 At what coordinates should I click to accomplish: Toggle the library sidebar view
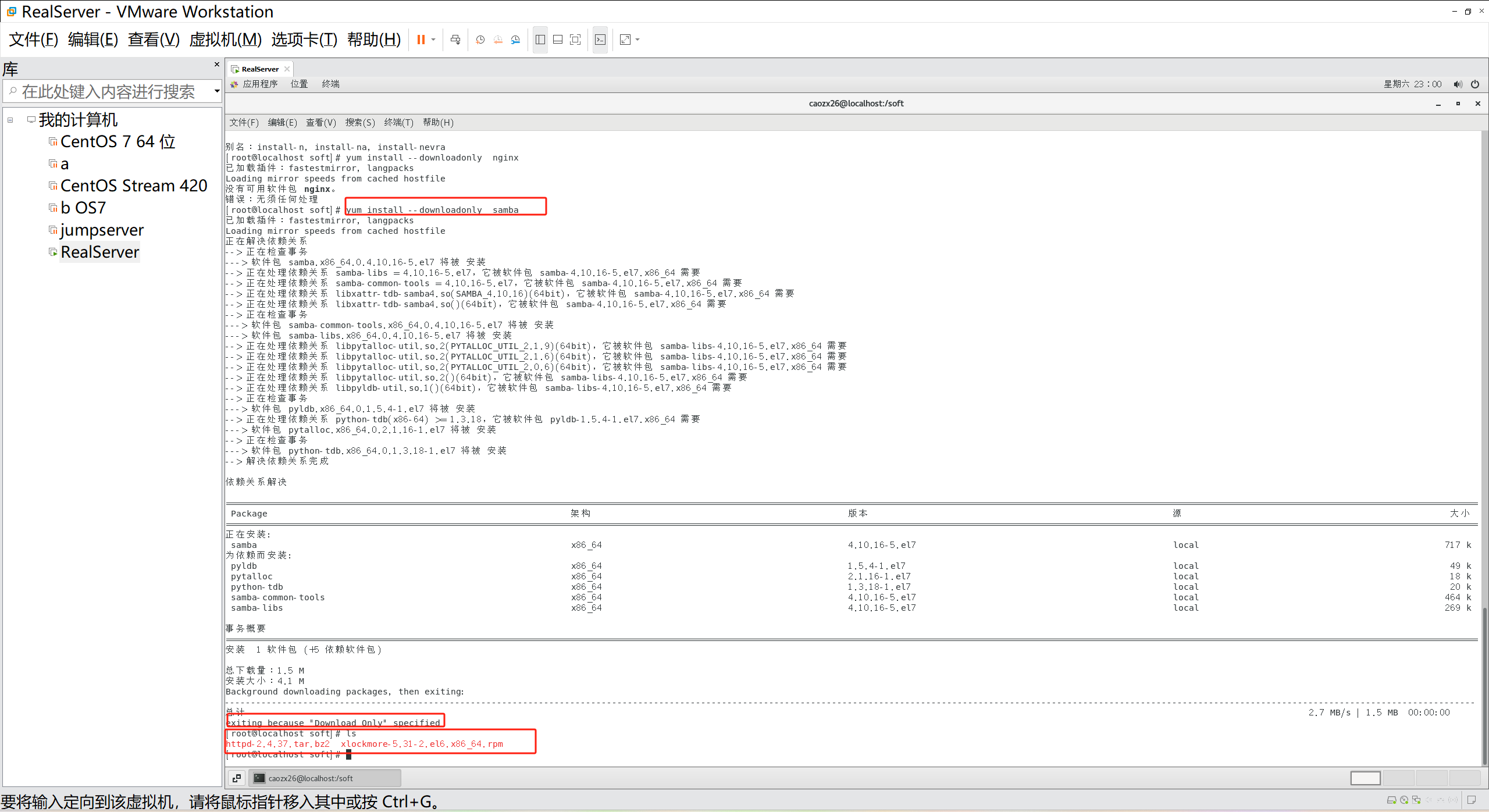click(x=540, y=40)
